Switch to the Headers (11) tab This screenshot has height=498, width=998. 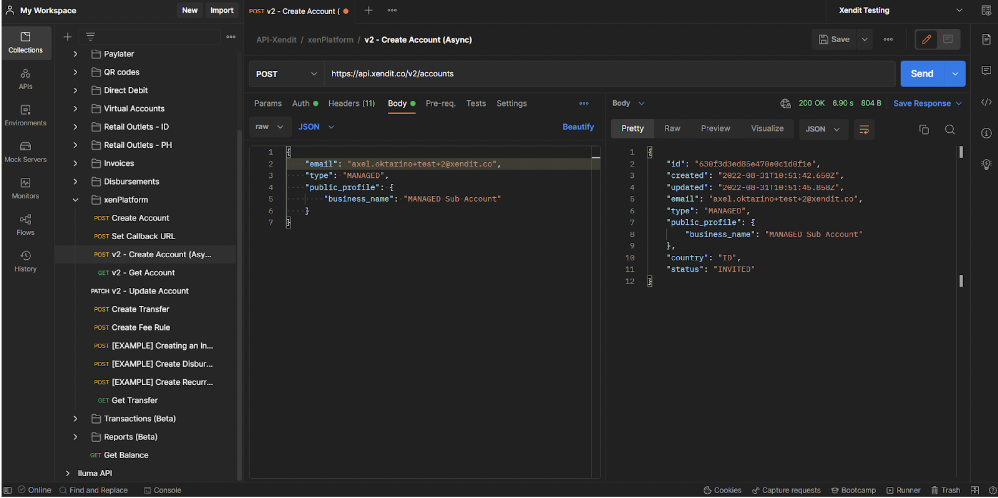coord(351,103)
